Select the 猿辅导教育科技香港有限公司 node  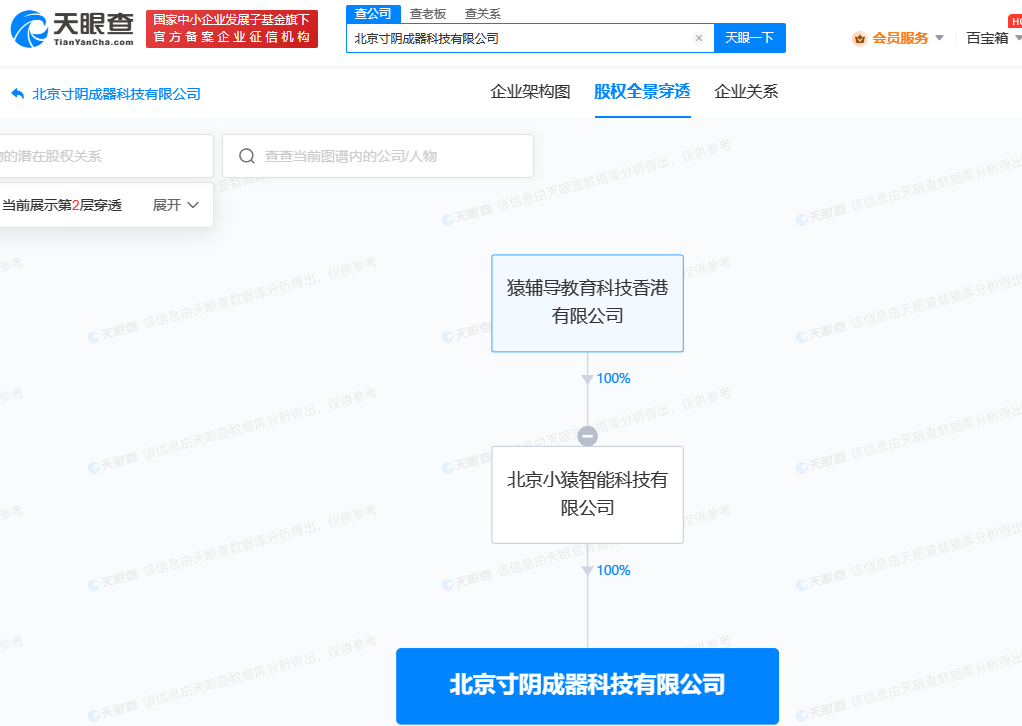(587, 303)
